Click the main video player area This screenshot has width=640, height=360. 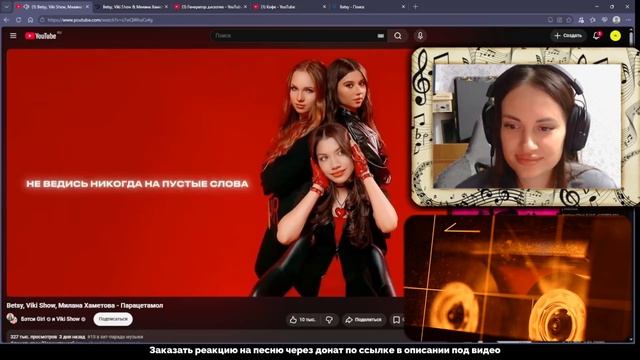(206, 173)
